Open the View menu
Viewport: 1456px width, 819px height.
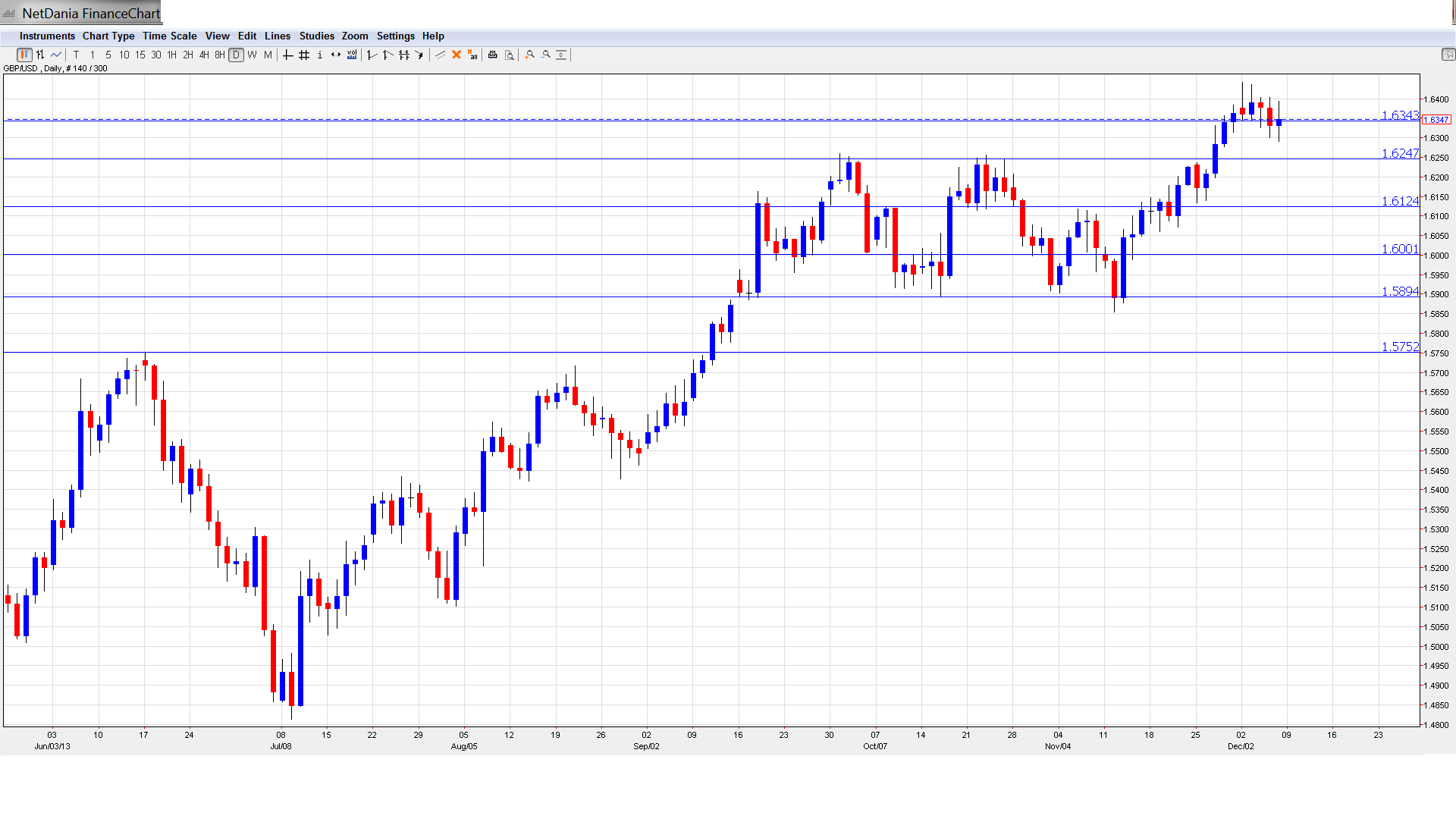(x=217, y=36)
